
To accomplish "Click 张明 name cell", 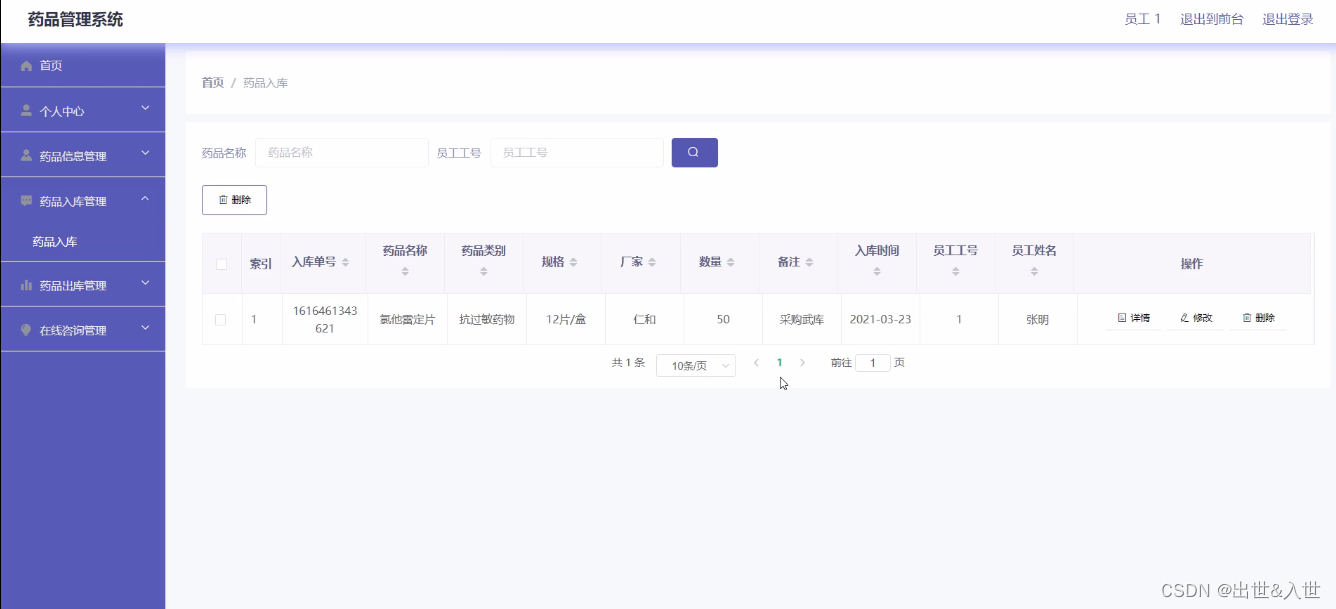I will [1037, 320].
